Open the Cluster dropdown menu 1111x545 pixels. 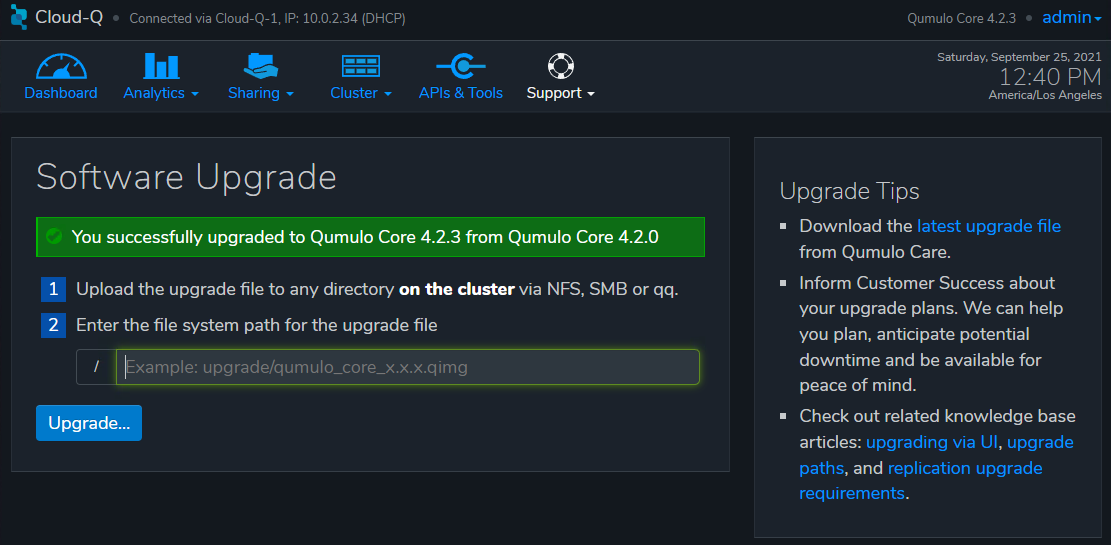pyautogui.click(x=361, y=93)
